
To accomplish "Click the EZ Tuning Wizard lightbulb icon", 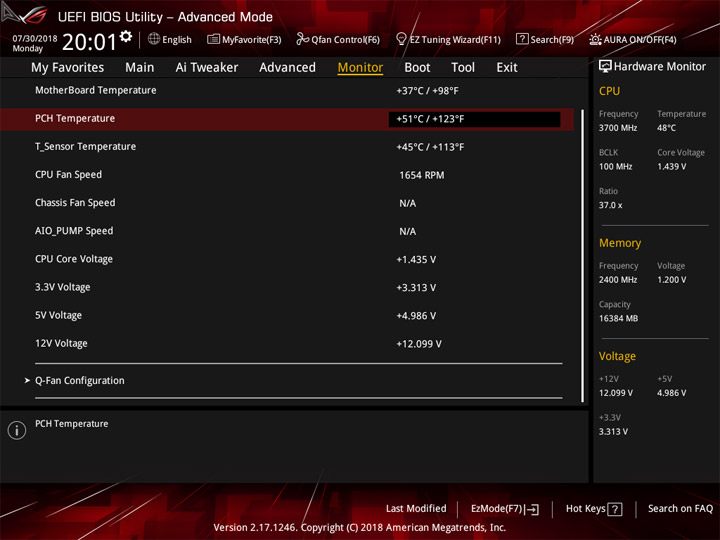I will pos(401,39).
